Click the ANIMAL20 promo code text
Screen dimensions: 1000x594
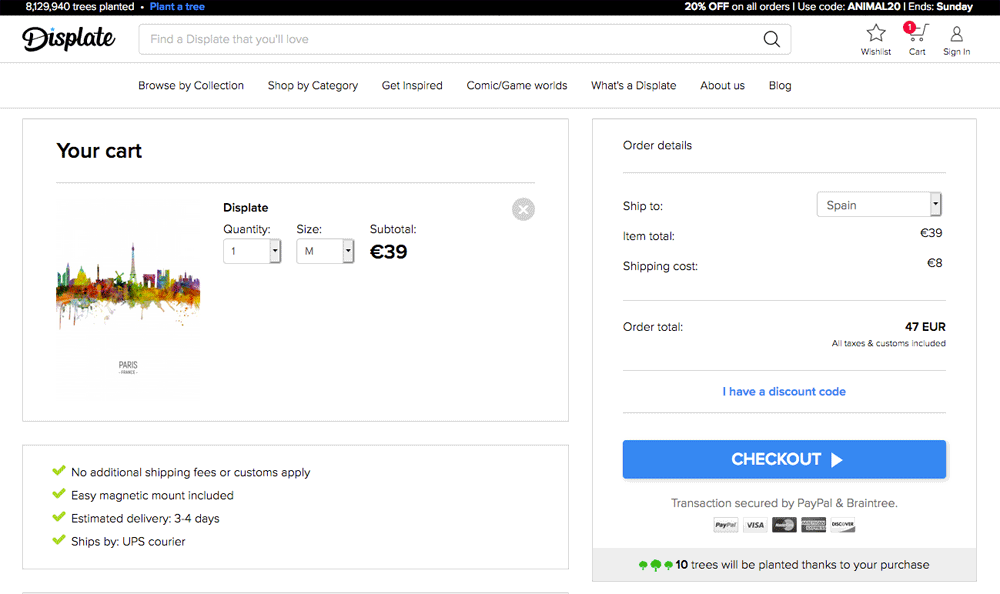(x=874, y=7)
